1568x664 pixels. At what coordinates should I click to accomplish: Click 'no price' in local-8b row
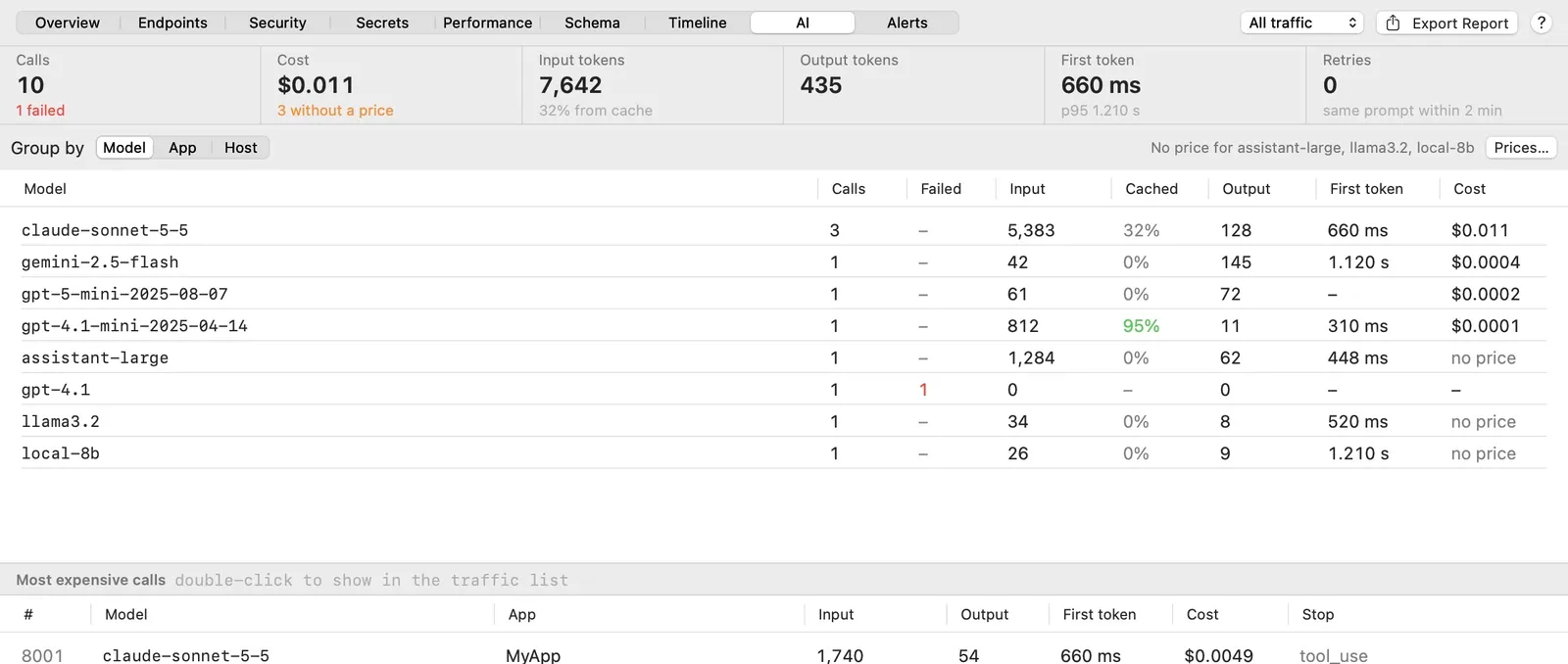pyautogui.click(x=1483, y=453)
